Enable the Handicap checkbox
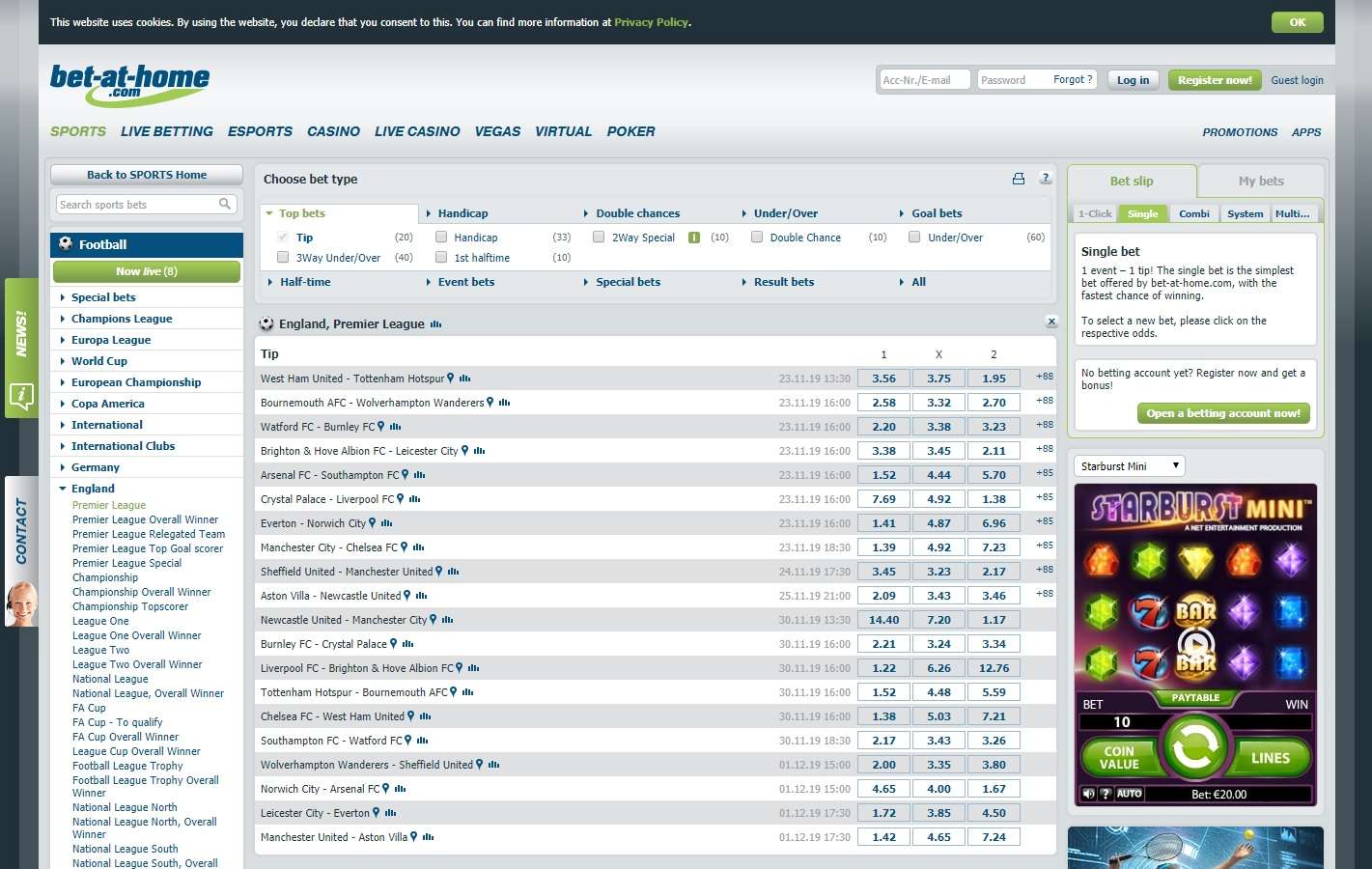This screenshot has width=1372, height=869. pyautogui.click(x=441, y=238)
